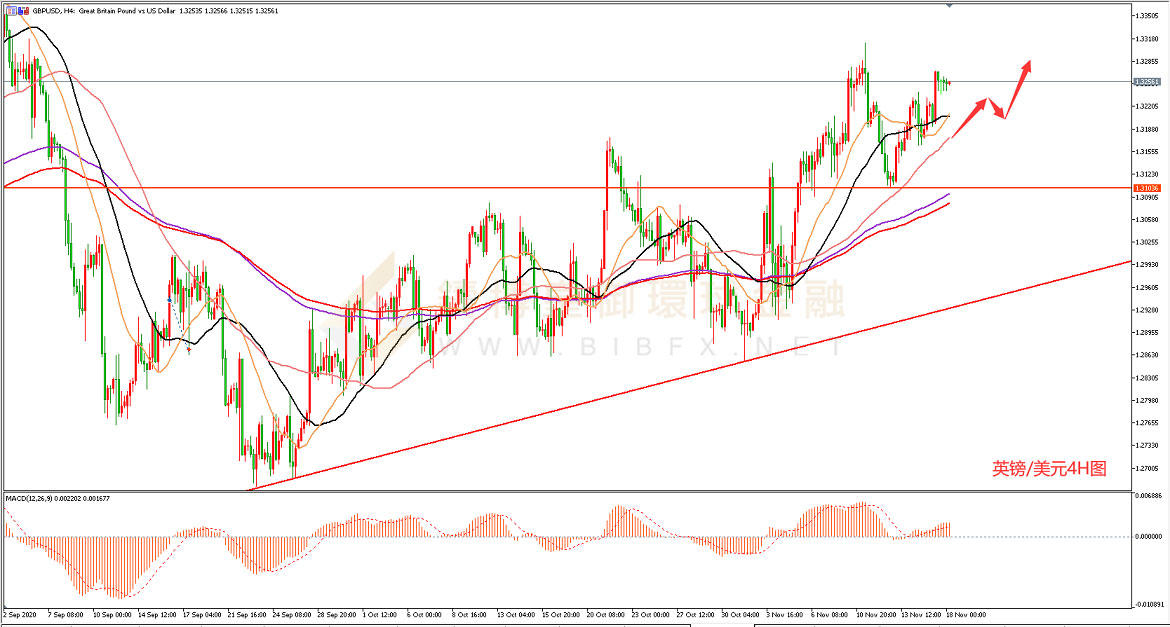Click the 21 Sep 16:00 time axis label
Image resolution: width=1170 pixels, height=627 pixels.
(x=247, y=616)
